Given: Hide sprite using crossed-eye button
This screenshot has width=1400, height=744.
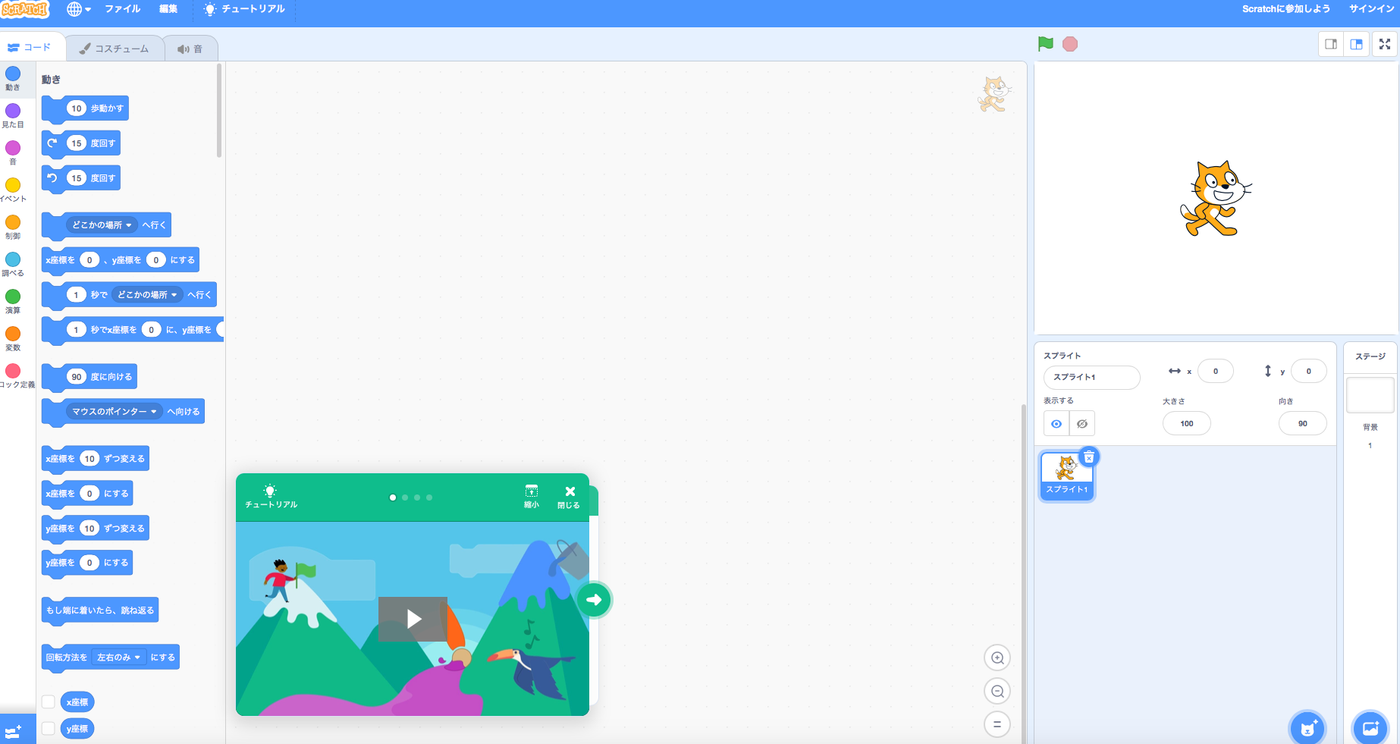Looking at the screenshot, I should pyautogui.click(x=1082, y=423).
